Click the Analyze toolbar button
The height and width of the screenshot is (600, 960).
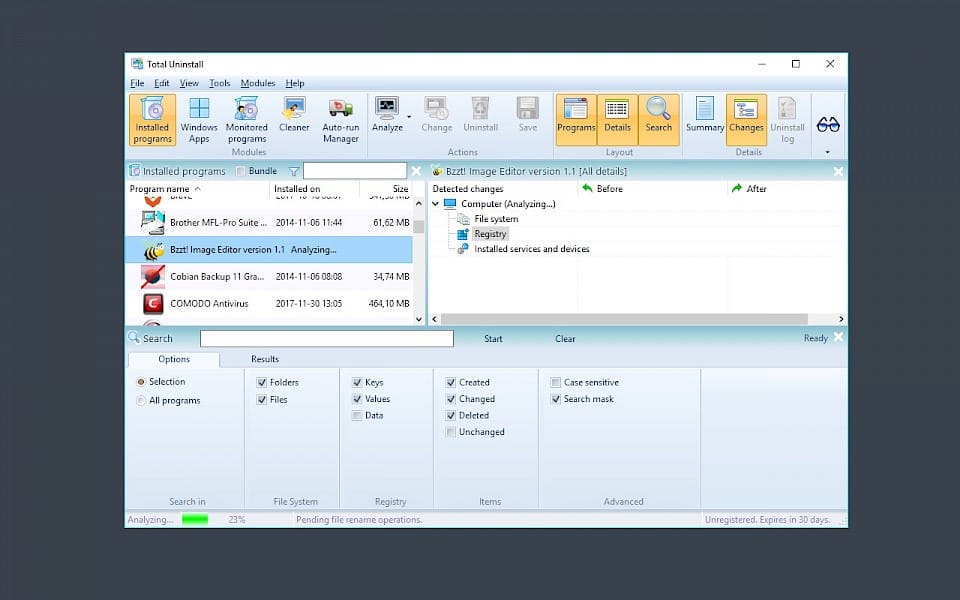(x=388, y=115)
